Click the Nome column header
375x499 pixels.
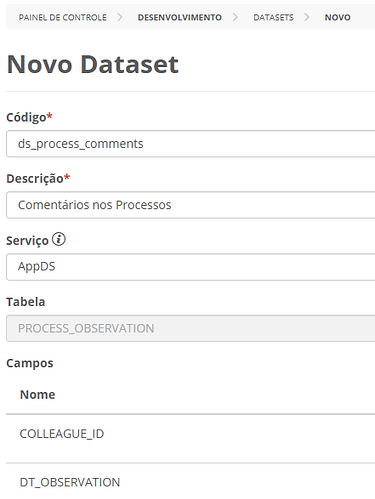(38, 394)
